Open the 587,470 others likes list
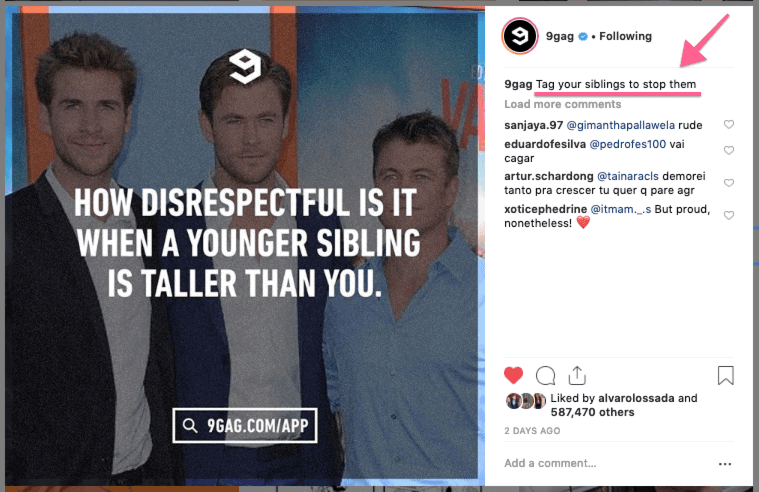759x492 pixels. coord(592,412)
